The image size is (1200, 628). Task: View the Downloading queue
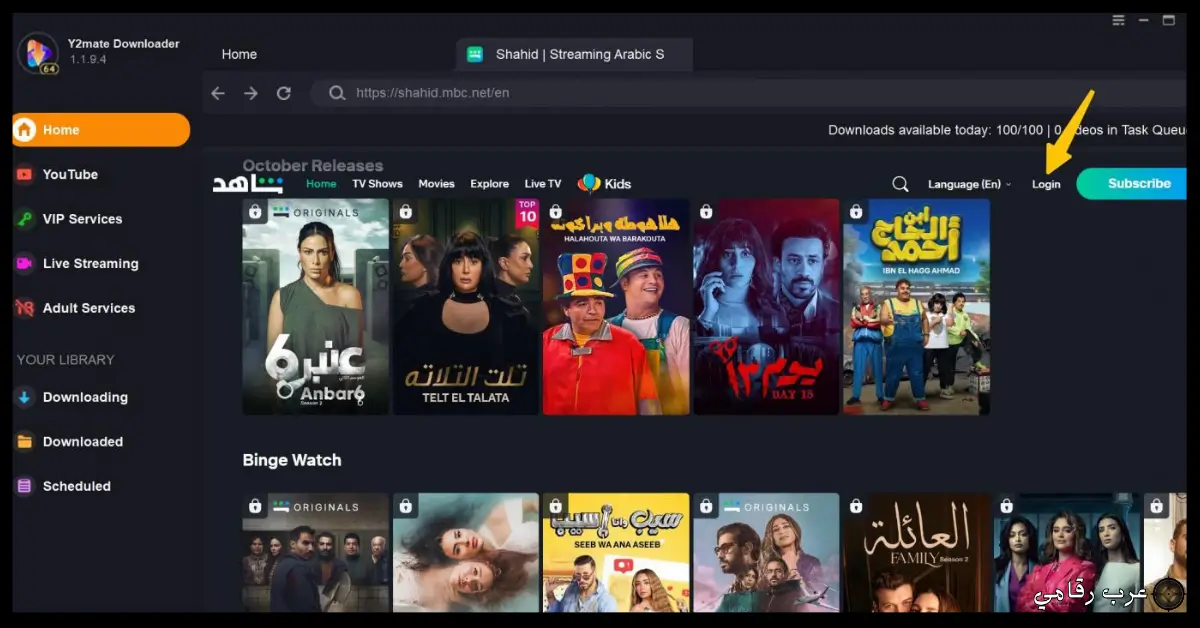(x=85, y=397)
